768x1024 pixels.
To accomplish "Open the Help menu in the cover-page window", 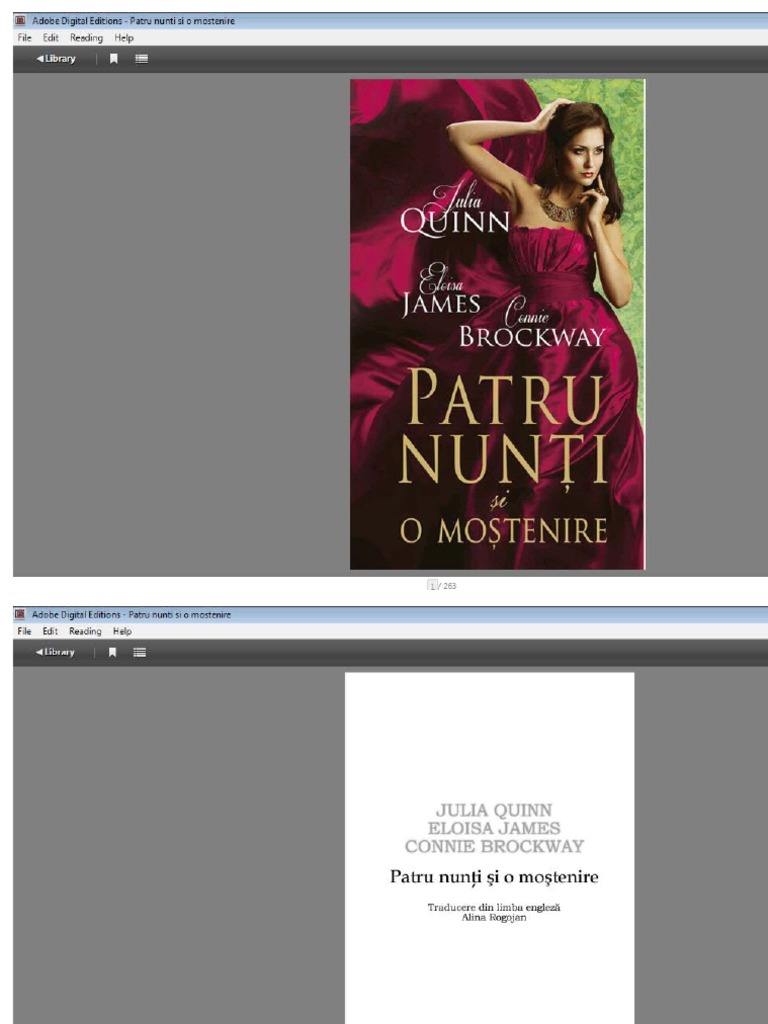I will tap(124, 38).
